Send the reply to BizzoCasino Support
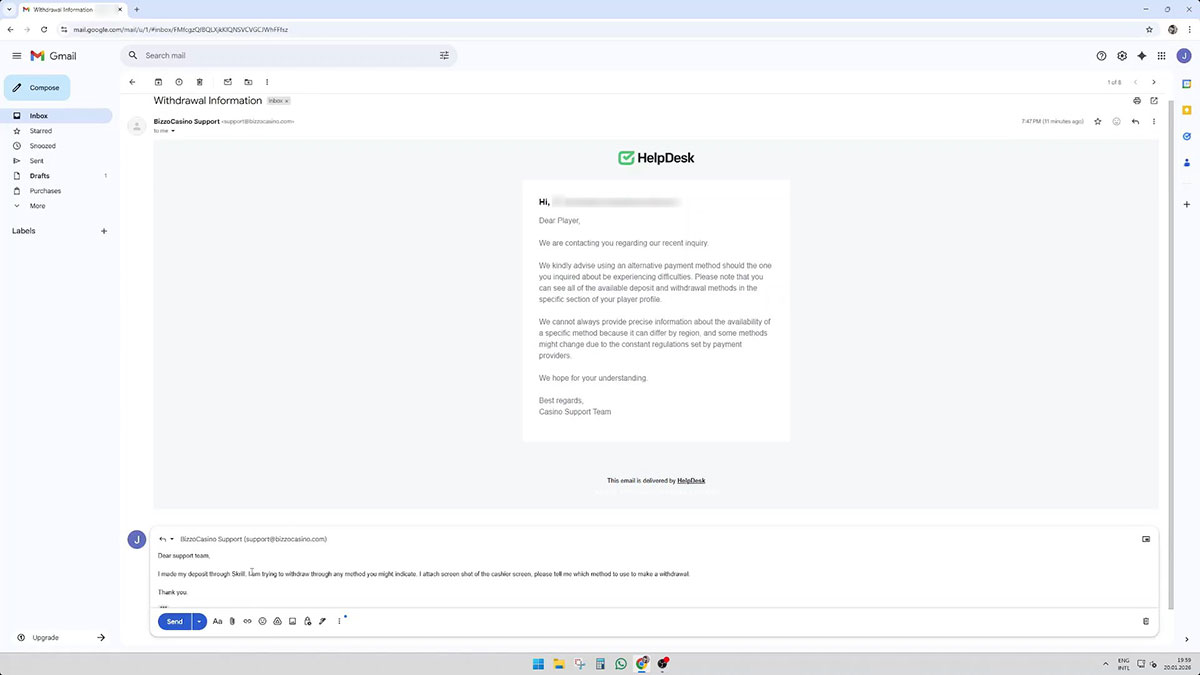Viewport: 1200px width, 675px height. click(174, 621)
